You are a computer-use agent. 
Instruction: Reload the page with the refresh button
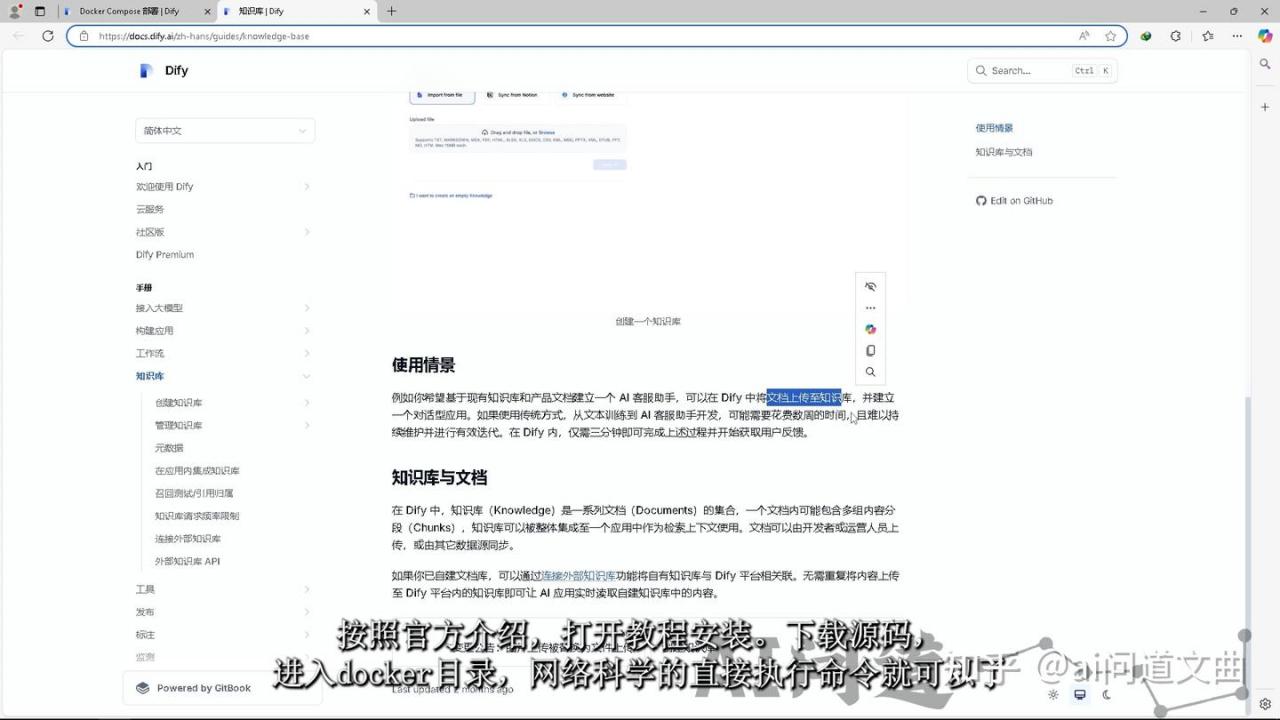coord(47,36)
